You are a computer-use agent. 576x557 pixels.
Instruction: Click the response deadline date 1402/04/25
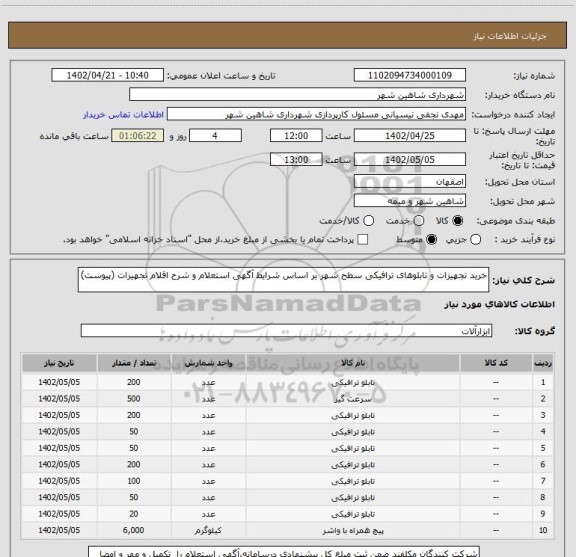[x=410, y=136]
